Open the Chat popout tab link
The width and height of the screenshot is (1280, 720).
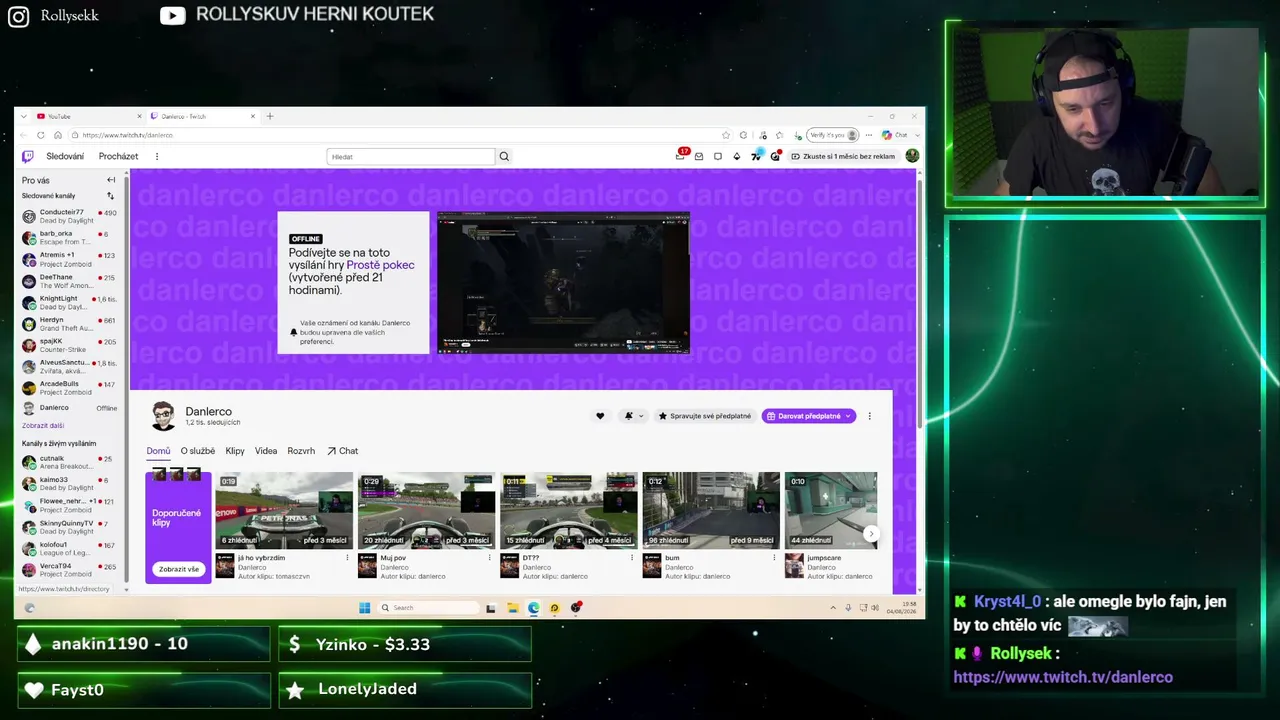(342, 451)
